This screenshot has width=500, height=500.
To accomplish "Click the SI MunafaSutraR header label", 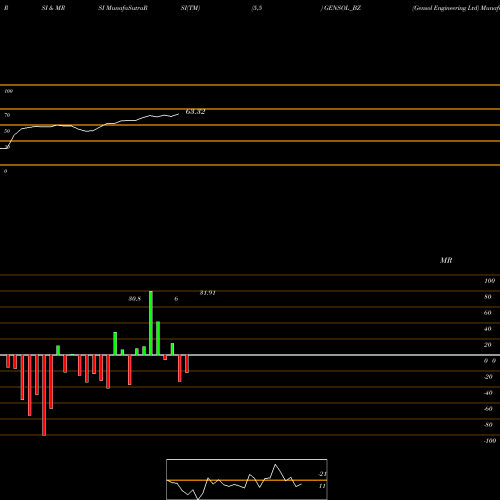I will coord(123,8).
